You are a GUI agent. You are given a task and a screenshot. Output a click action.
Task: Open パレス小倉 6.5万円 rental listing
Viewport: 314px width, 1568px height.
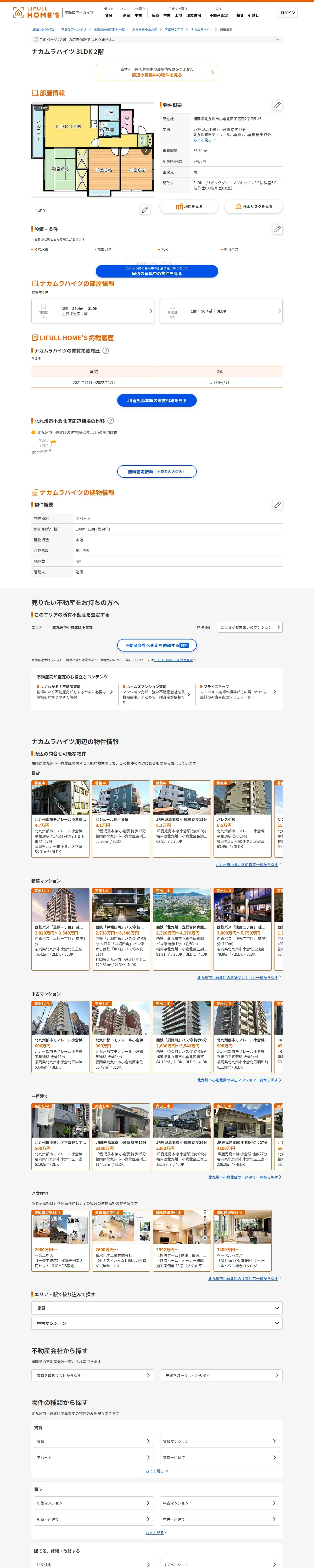tap(242, 819)
